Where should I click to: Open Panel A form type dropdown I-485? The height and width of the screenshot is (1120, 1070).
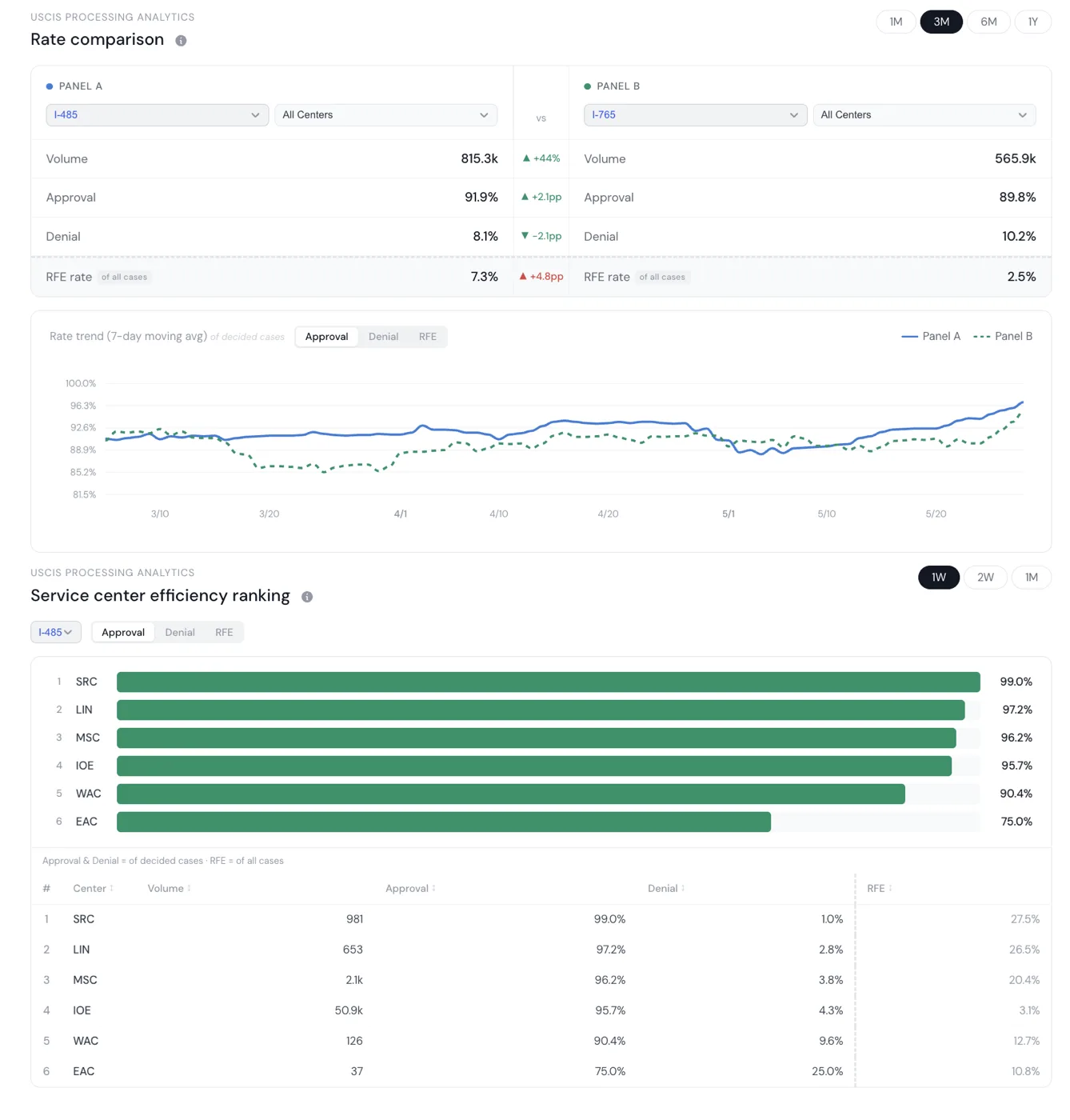157,115
